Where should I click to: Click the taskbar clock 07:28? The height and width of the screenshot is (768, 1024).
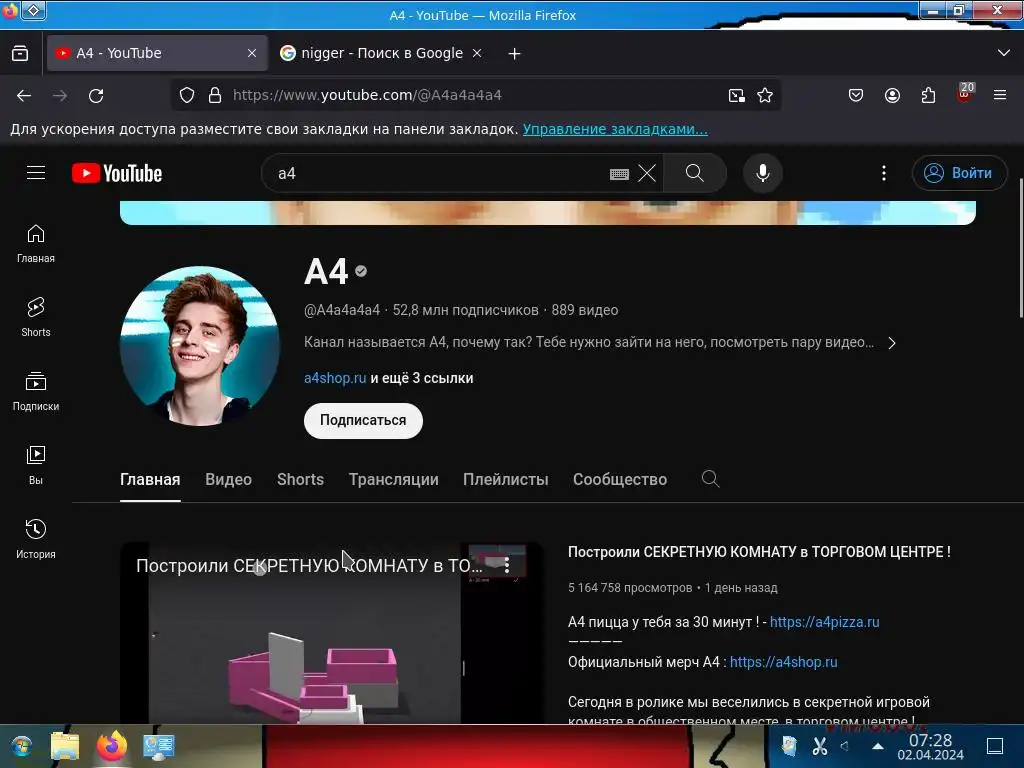tap(931, 746)
